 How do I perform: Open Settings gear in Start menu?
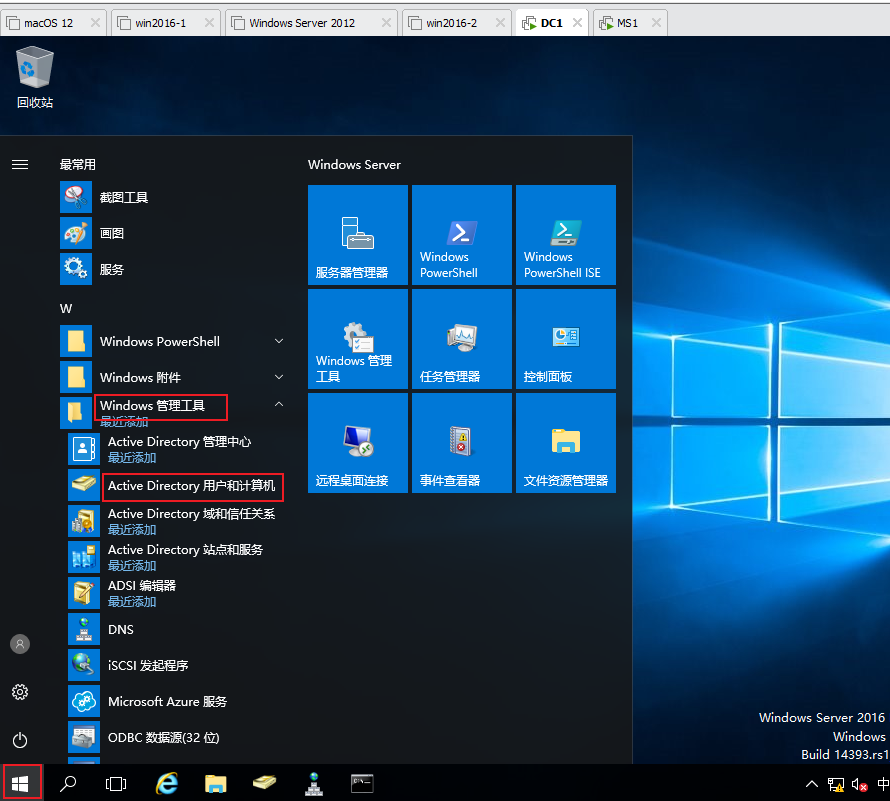[20, 692]
